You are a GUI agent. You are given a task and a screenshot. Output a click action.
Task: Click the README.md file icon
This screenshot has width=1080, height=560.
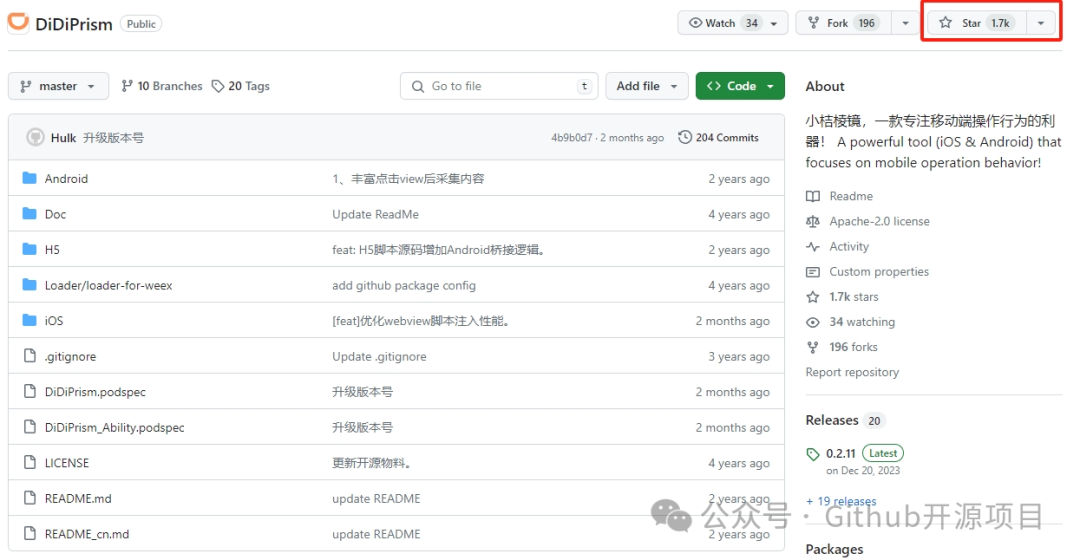[x=30, y=498]
